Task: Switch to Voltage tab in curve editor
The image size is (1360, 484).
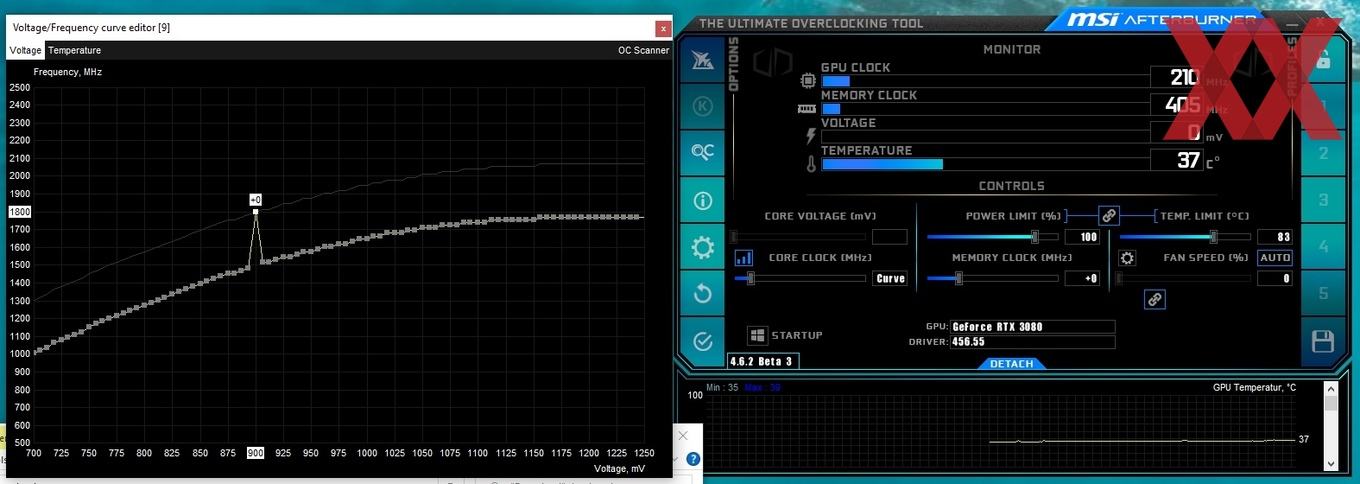Action: click(x=26, y=50)
